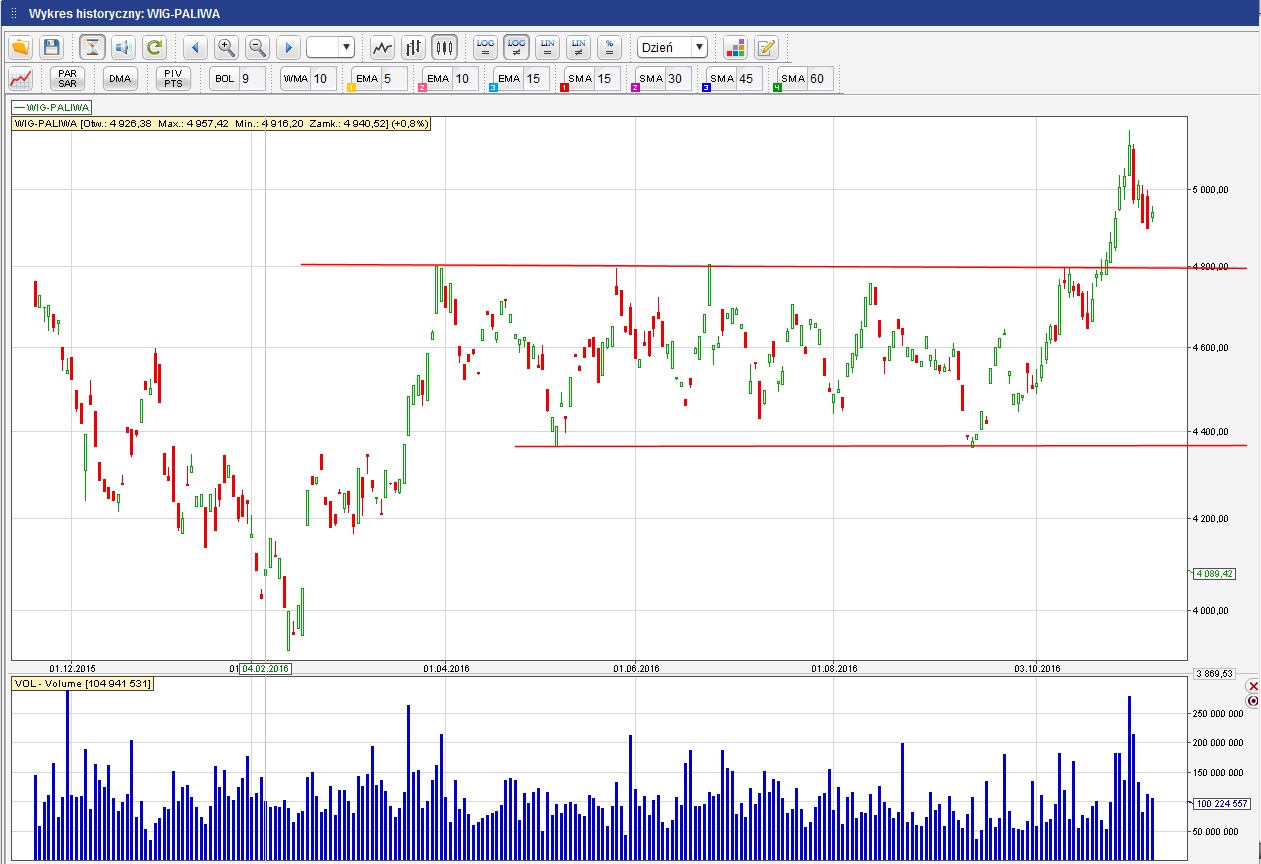Switch to the line chart type

click(382, 47)
